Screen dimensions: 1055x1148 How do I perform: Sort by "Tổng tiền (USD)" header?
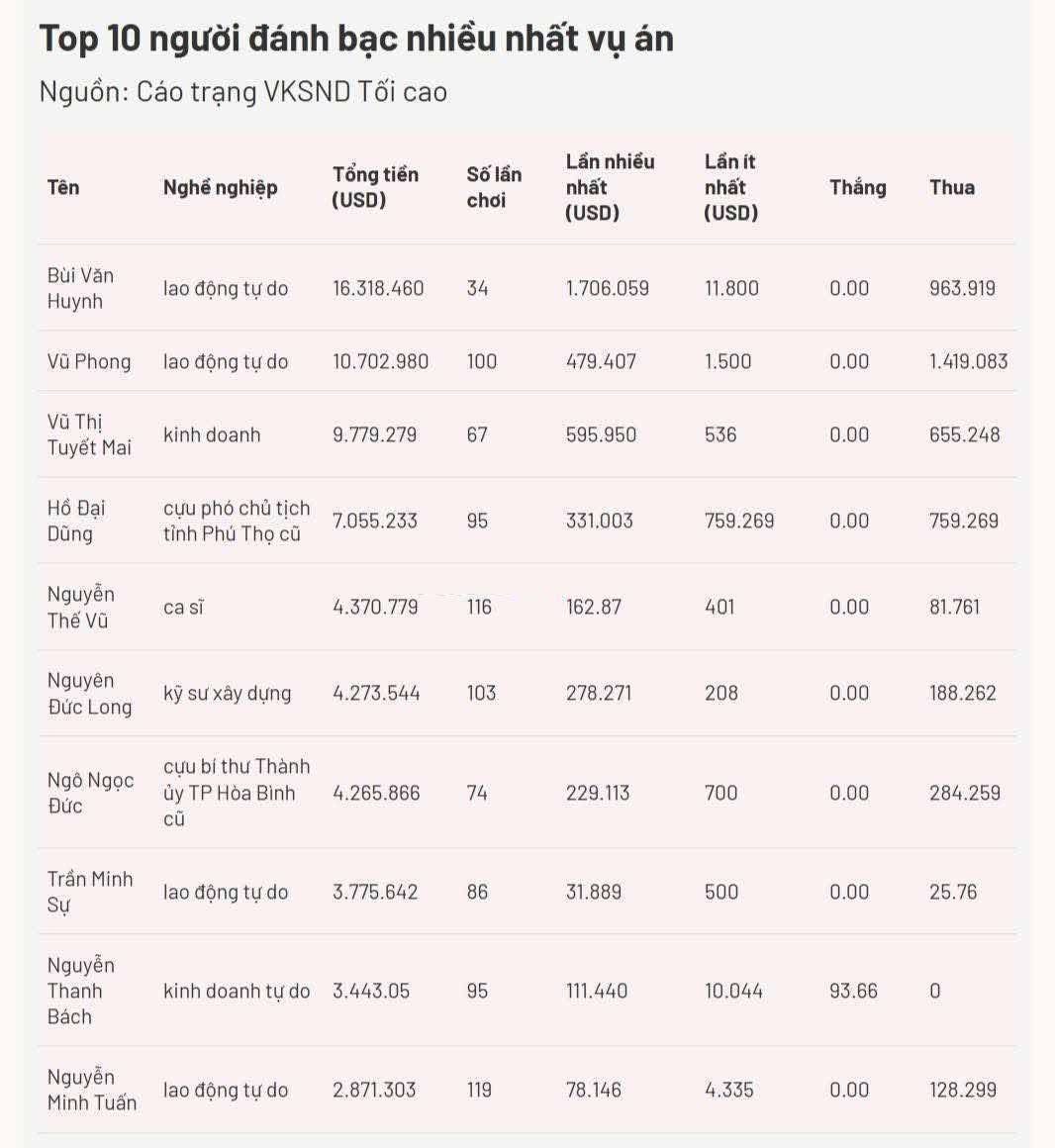point(375,187)
